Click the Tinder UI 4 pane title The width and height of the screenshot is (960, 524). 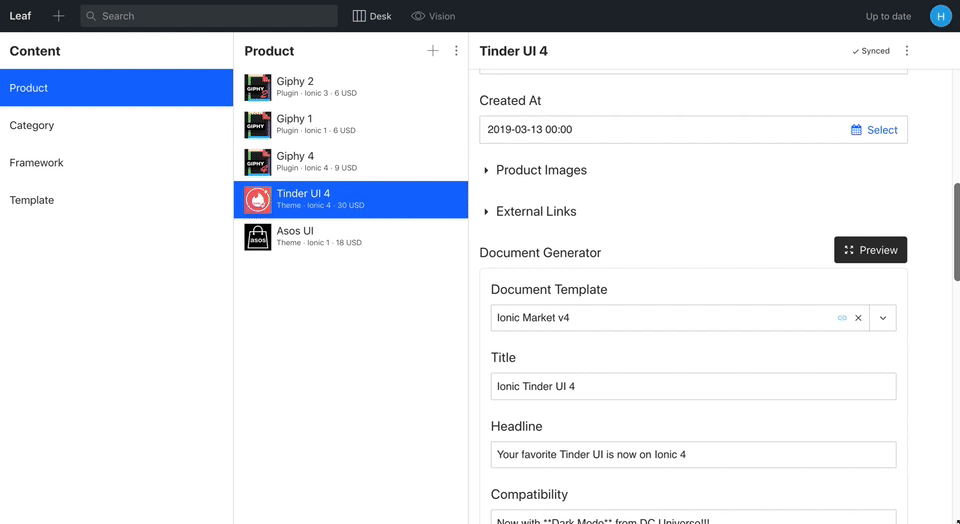pyautogui.click(x=513, y=51)
